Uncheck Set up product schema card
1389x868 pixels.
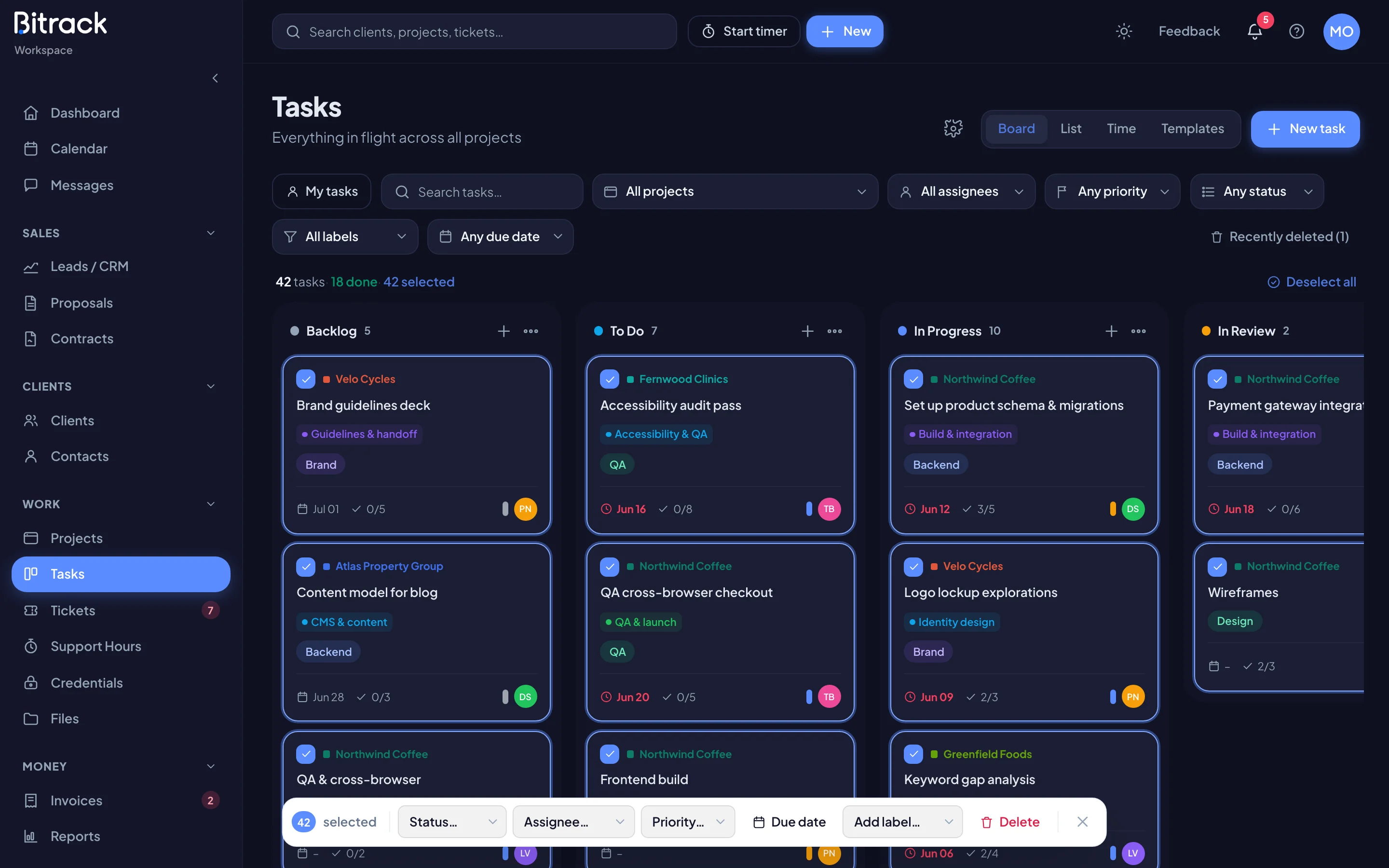pyautogui.click(x=913, y=379)
